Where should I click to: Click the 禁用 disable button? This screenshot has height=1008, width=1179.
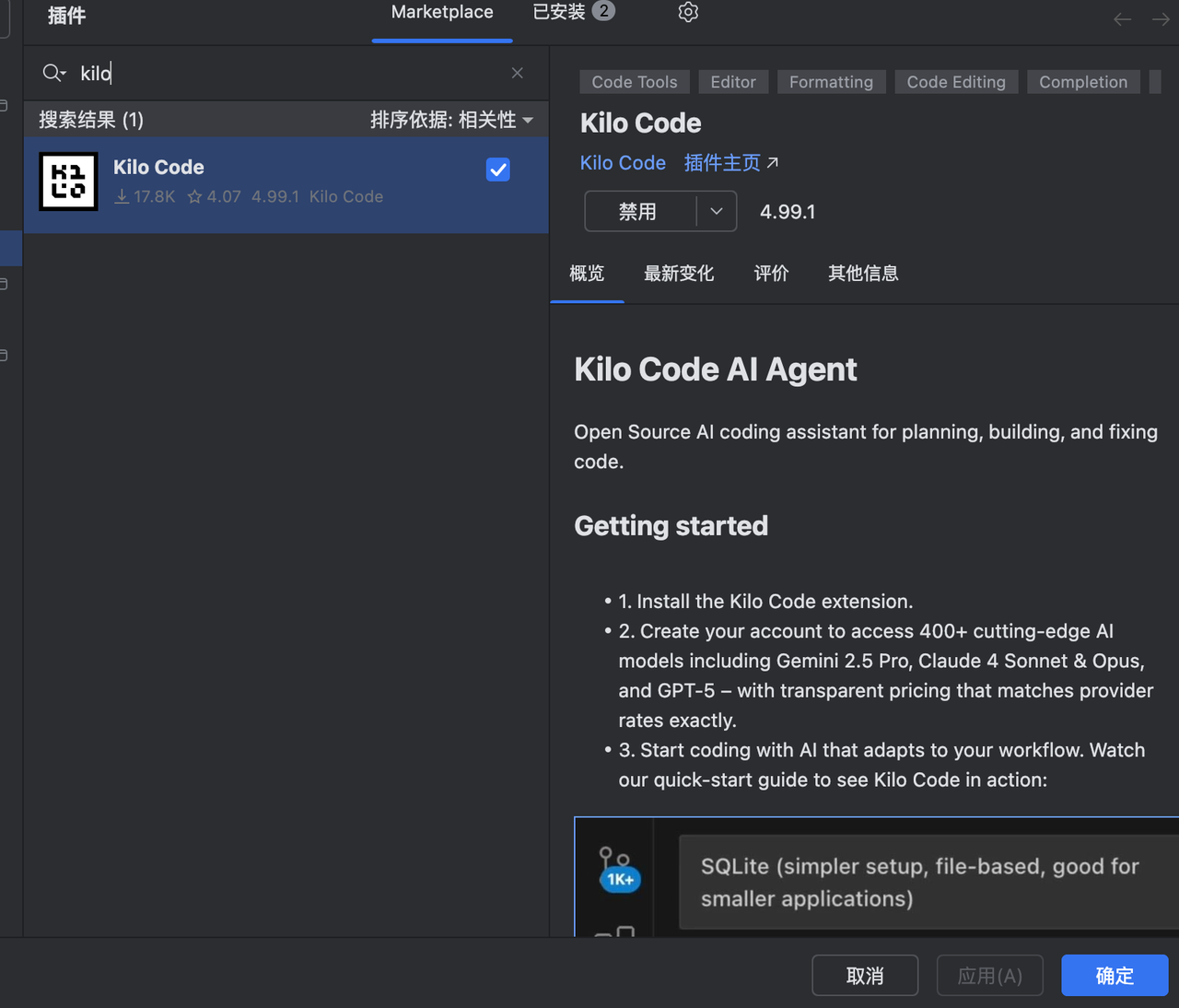[x=638, y=211]
